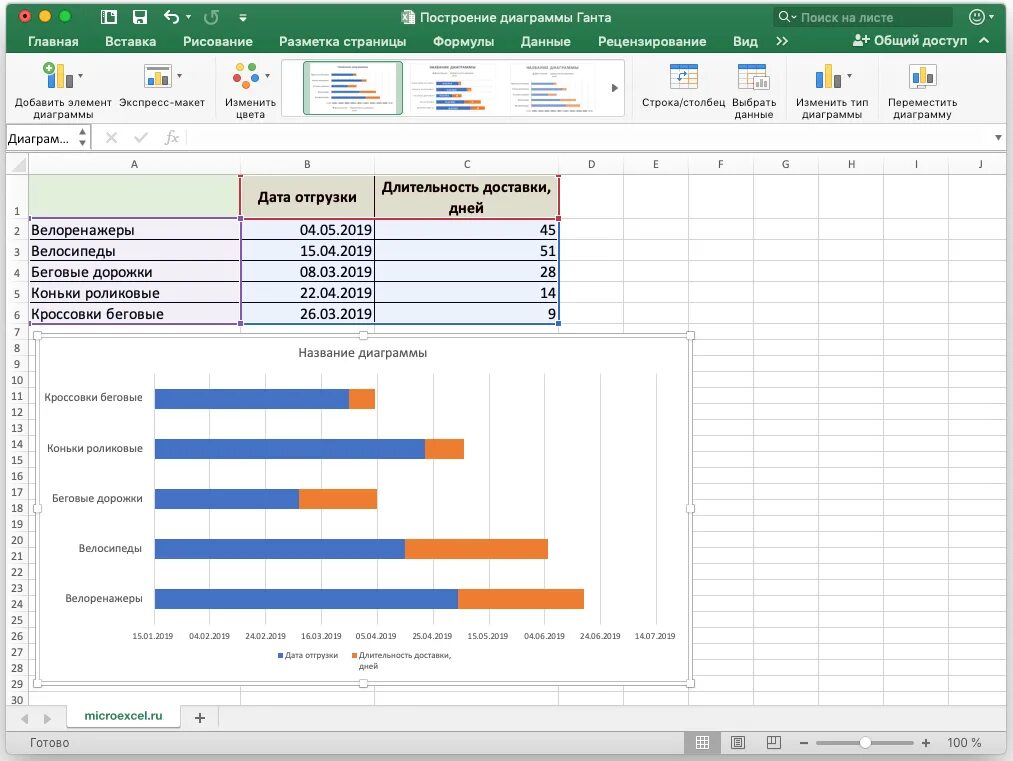Click cell Кроссовки беговые in column A
Viewport: 1013px width, 761px height.
pos(134,314)
